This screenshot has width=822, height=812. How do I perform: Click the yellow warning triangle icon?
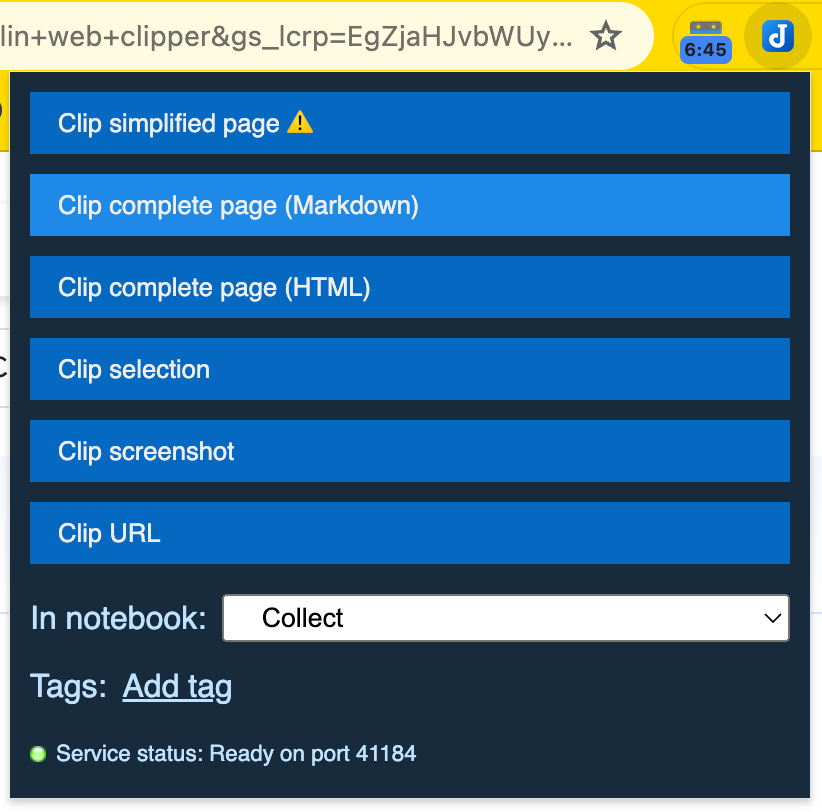click(300, 123)
